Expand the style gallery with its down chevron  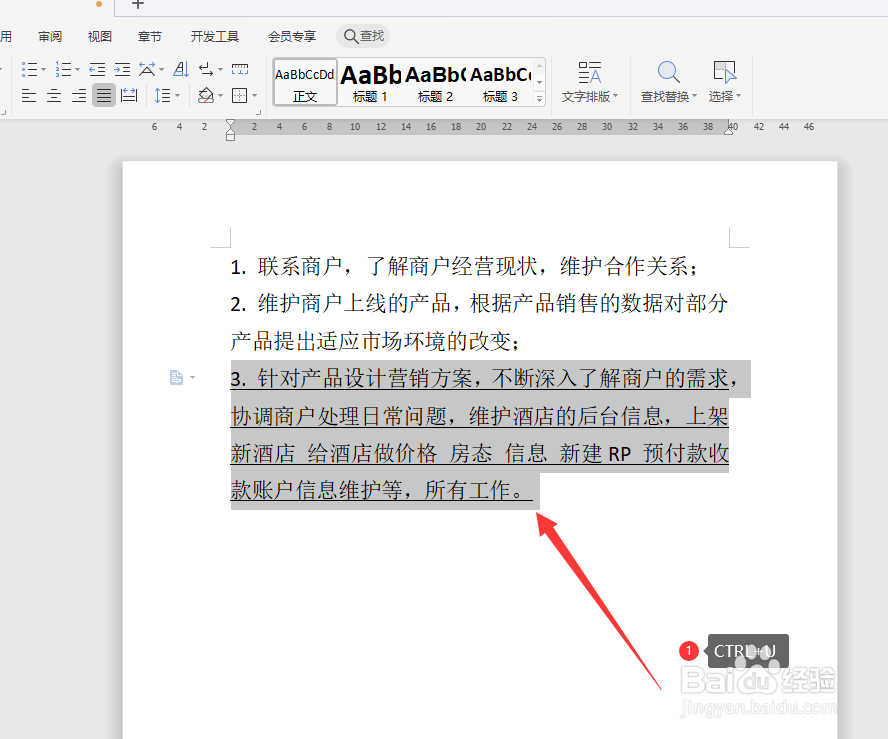tap(538, 98)
